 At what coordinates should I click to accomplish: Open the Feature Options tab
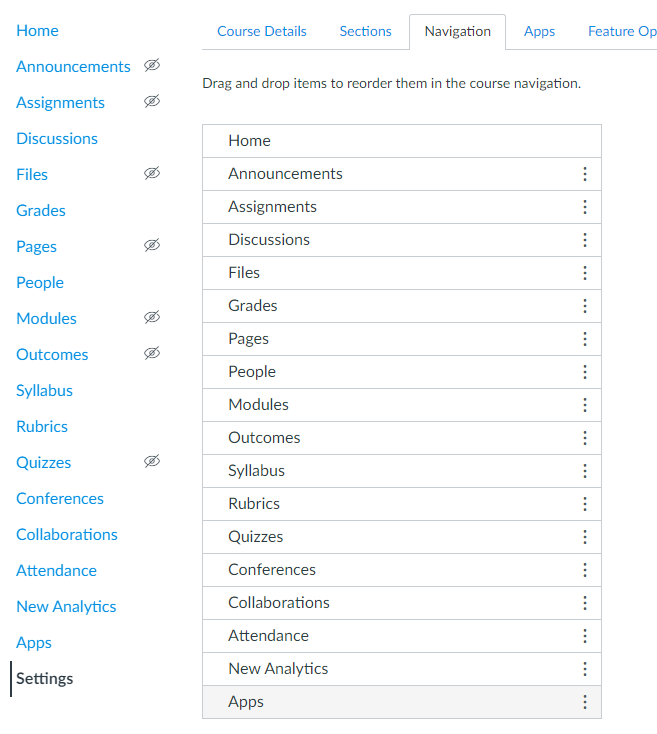[x=621, y=31]
